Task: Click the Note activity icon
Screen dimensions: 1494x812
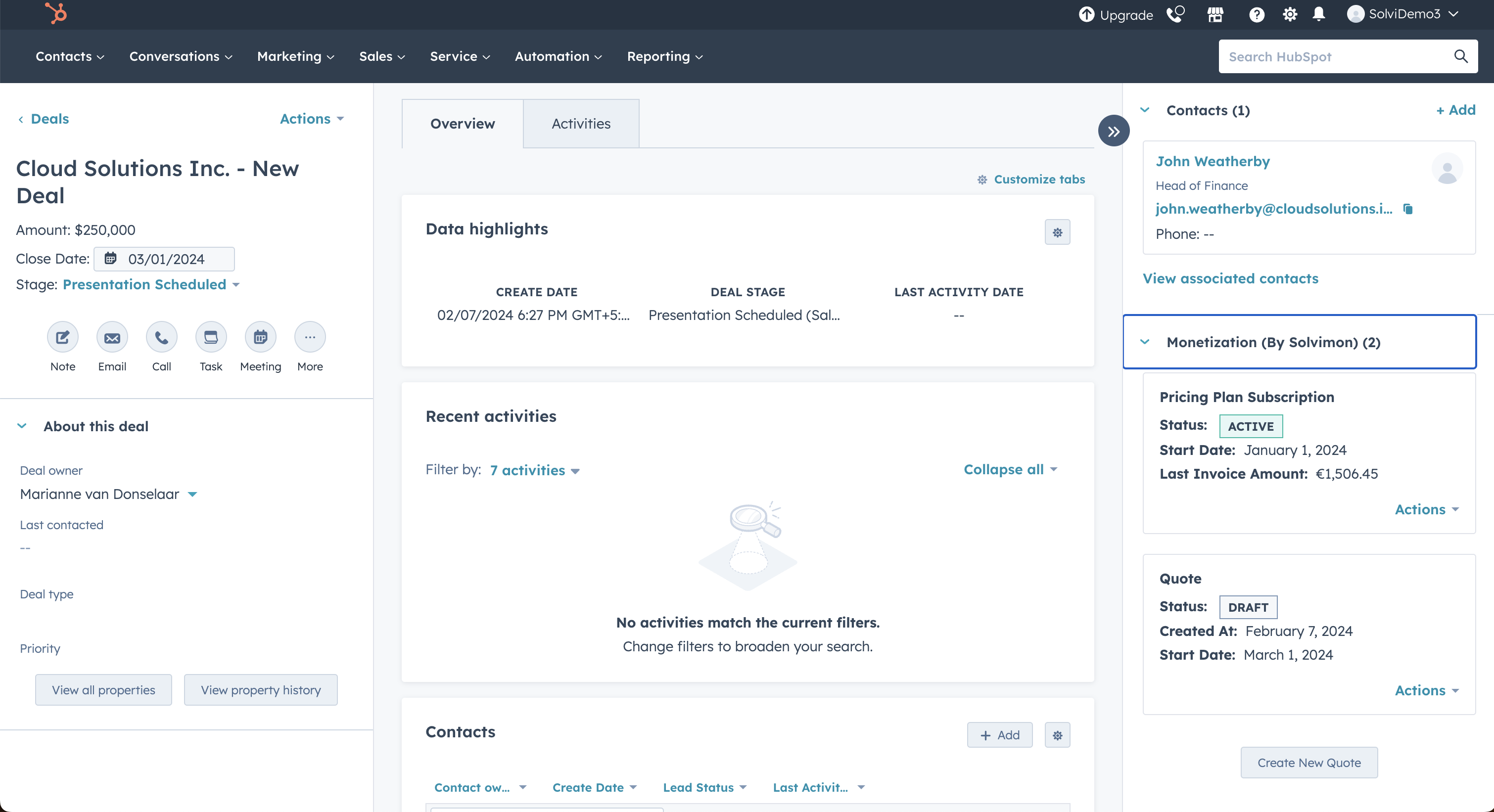Action: point(63,337)
